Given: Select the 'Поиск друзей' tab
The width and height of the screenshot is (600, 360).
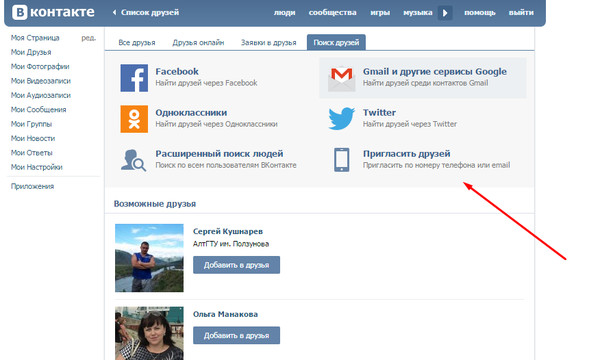Looking at the screenshot, I should tap(336, 42).
